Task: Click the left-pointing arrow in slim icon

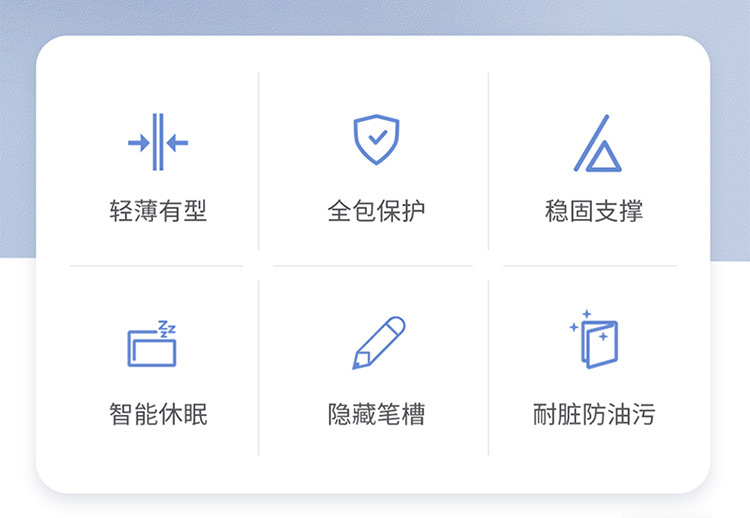Action: tap(177, 143)
